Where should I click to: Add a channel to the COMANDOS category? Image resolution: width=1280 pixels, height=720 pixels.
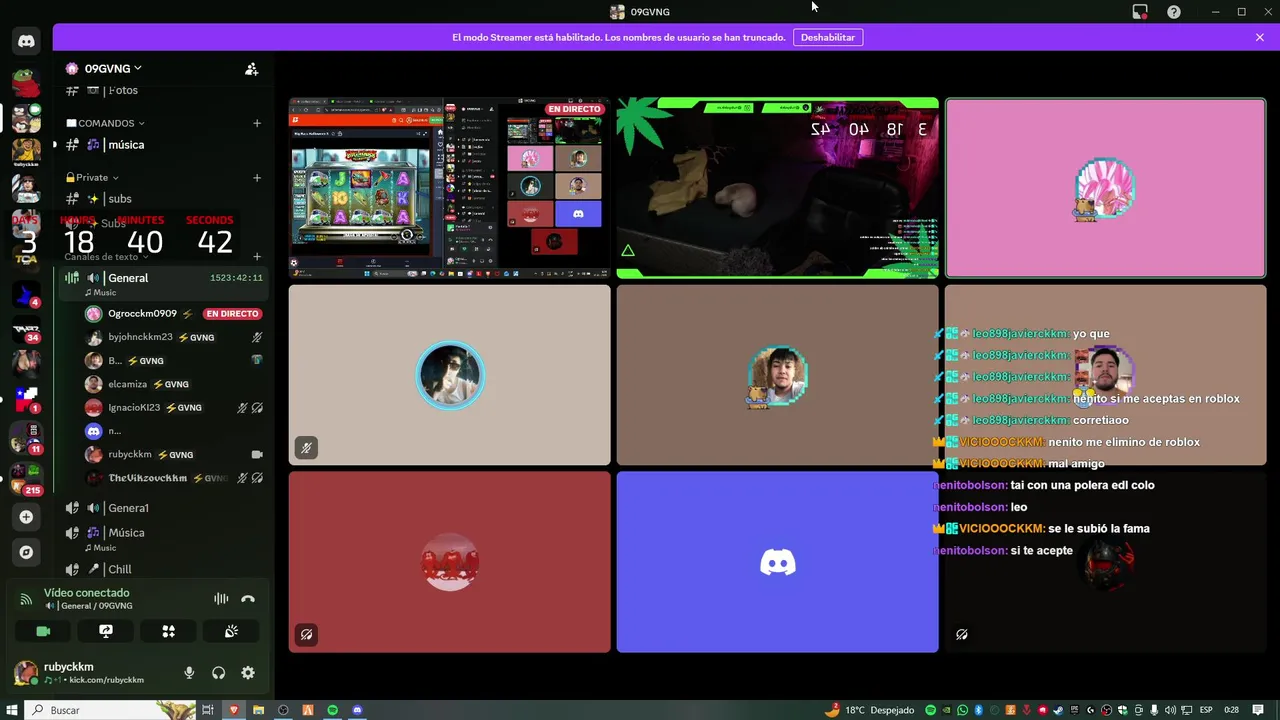[257, 123]
